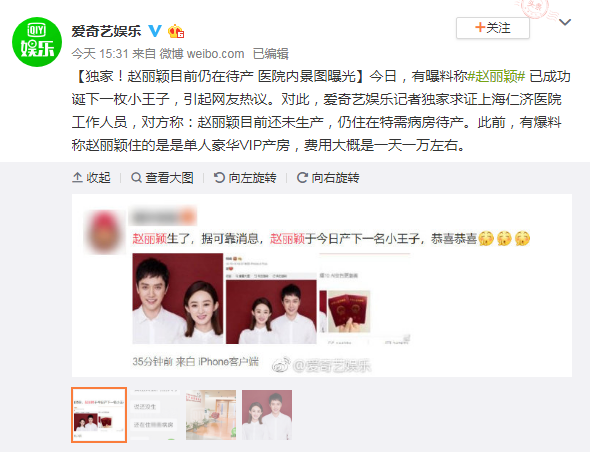
Task: Open full-size image via 查看大图
Action: click(x=162, y=177)
